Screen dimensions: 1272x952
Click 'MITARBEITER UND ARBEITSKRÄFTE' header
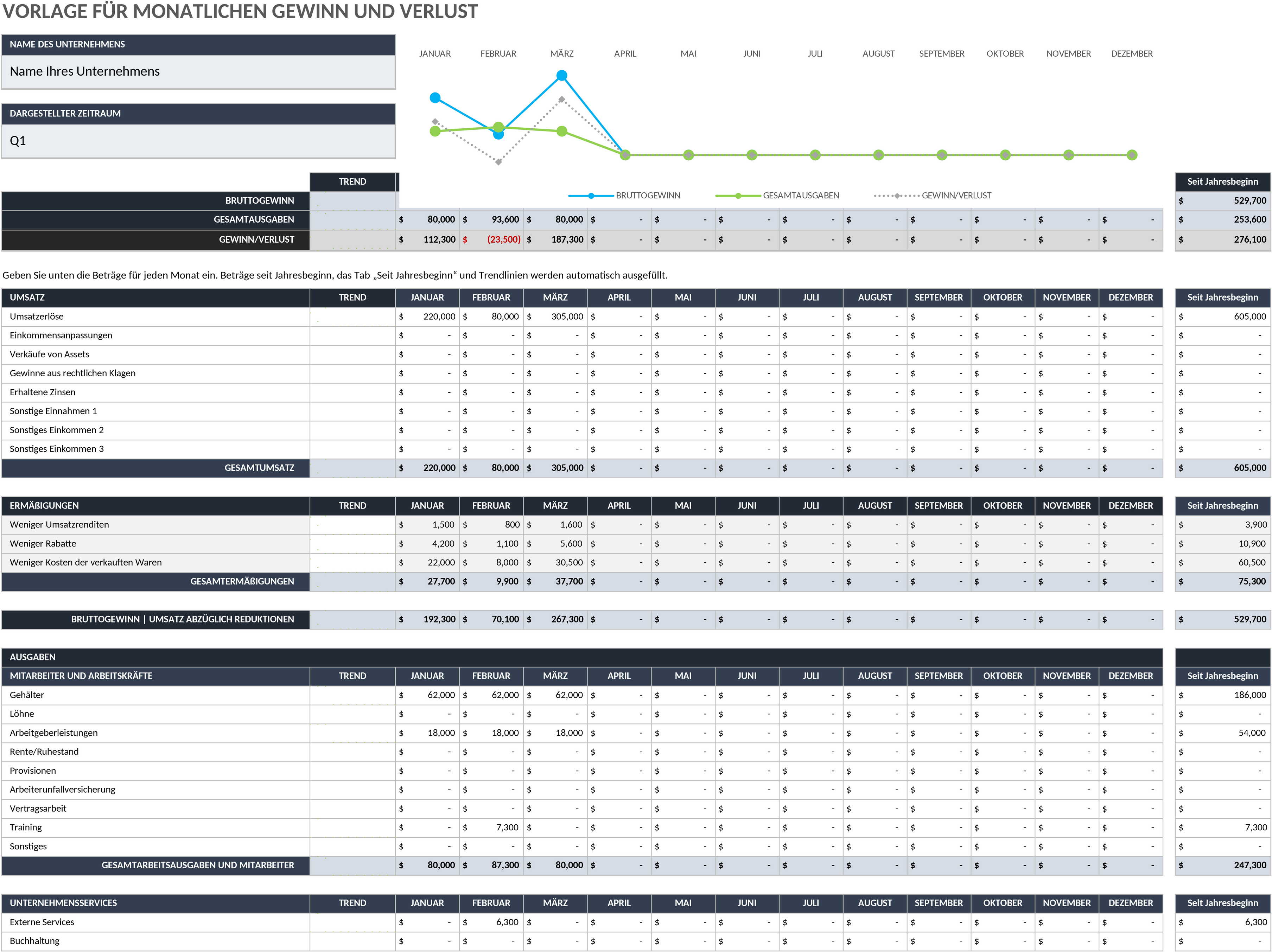click(156, 676)
